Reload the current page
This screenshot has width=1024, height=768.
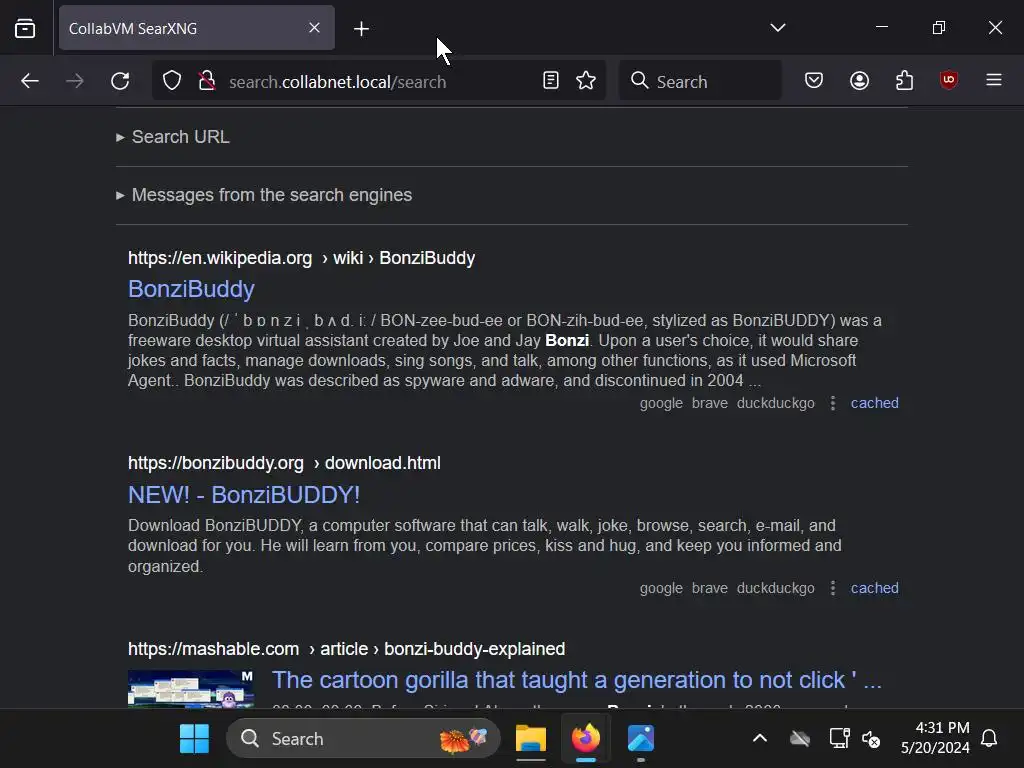point(120,81)
